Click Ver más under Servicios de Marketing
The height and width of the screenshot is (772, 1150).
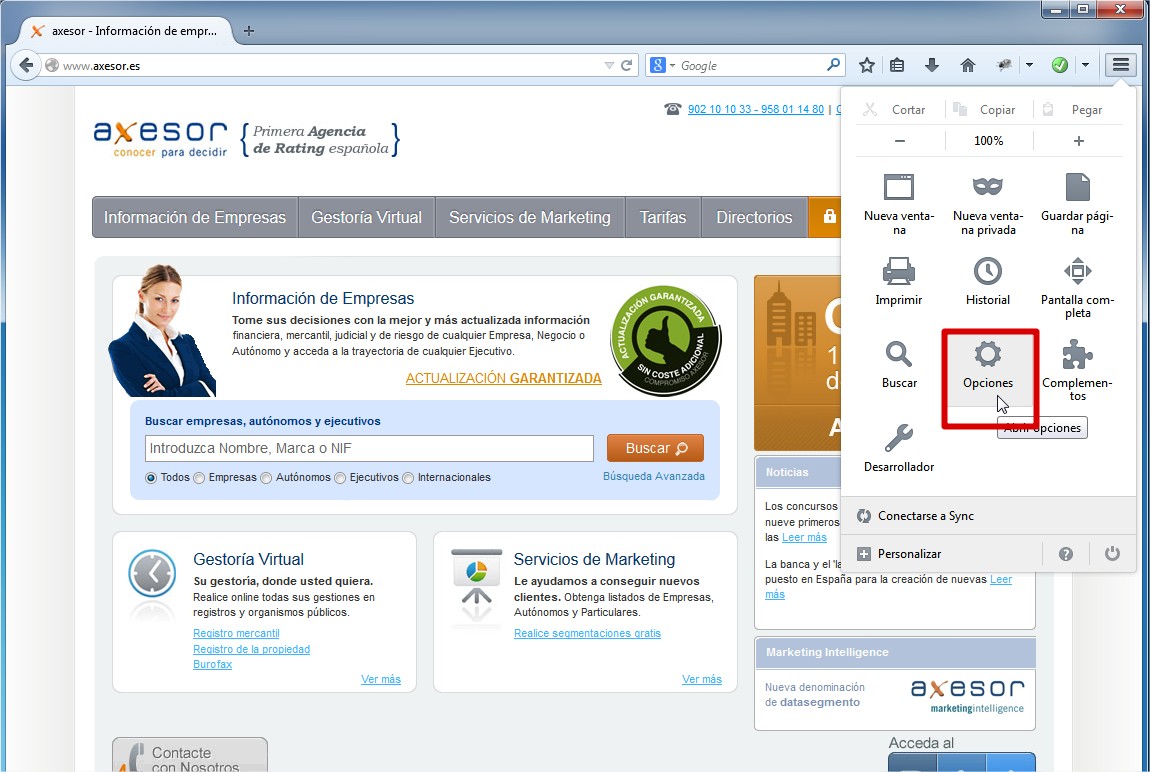coord(702,680)
